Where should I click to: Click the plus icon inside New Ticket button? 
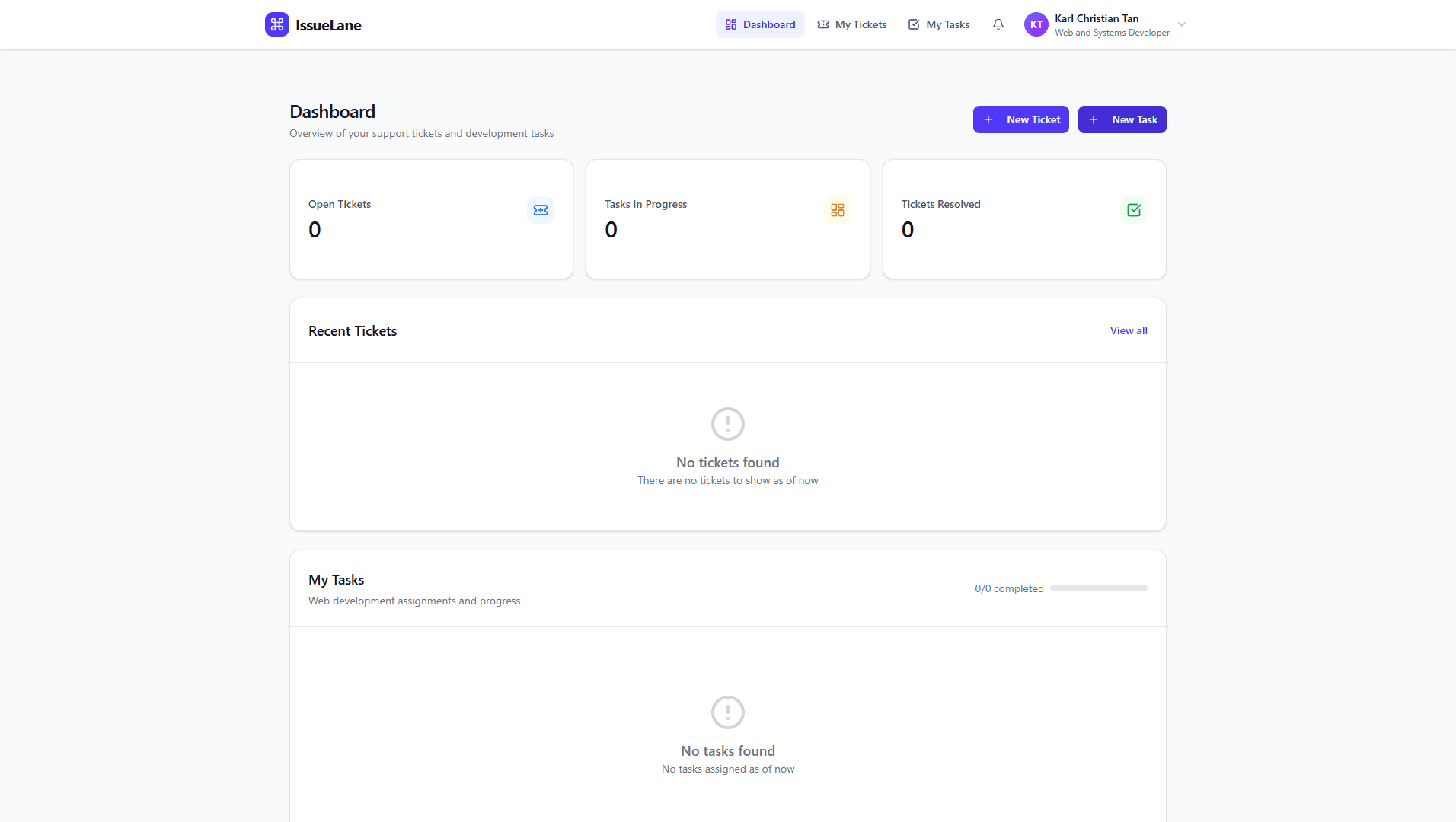[x=988, y=119]
